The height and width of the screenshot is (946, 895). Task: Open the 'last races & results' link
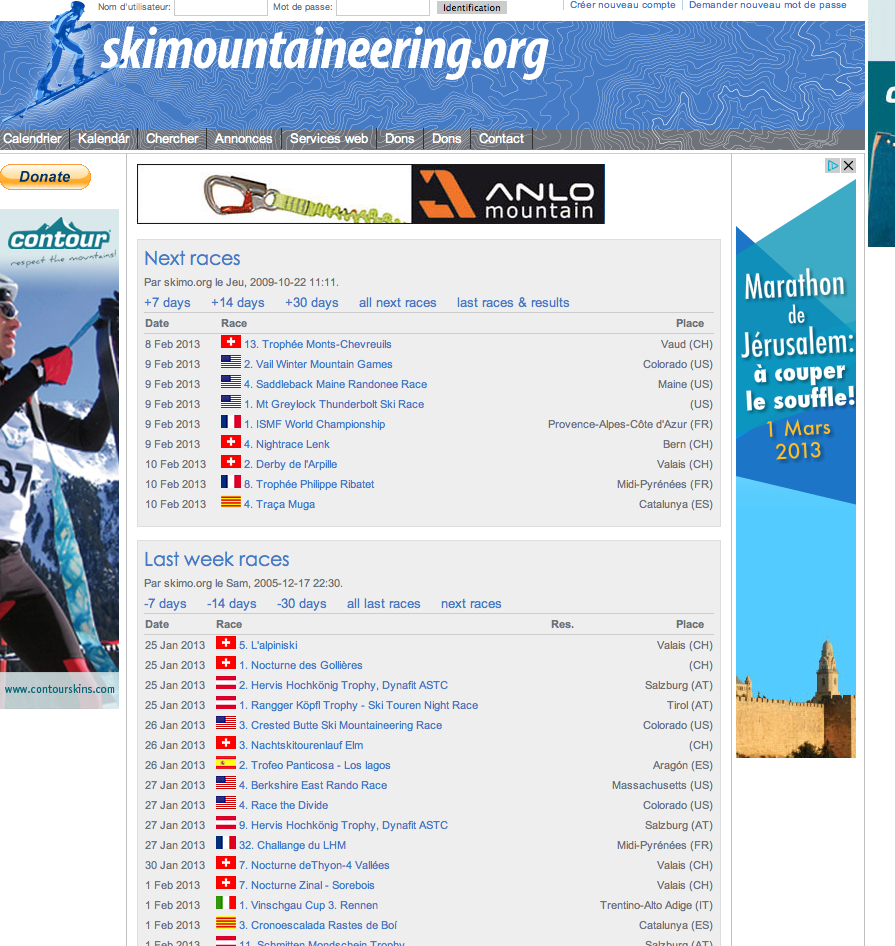(513, 303)
